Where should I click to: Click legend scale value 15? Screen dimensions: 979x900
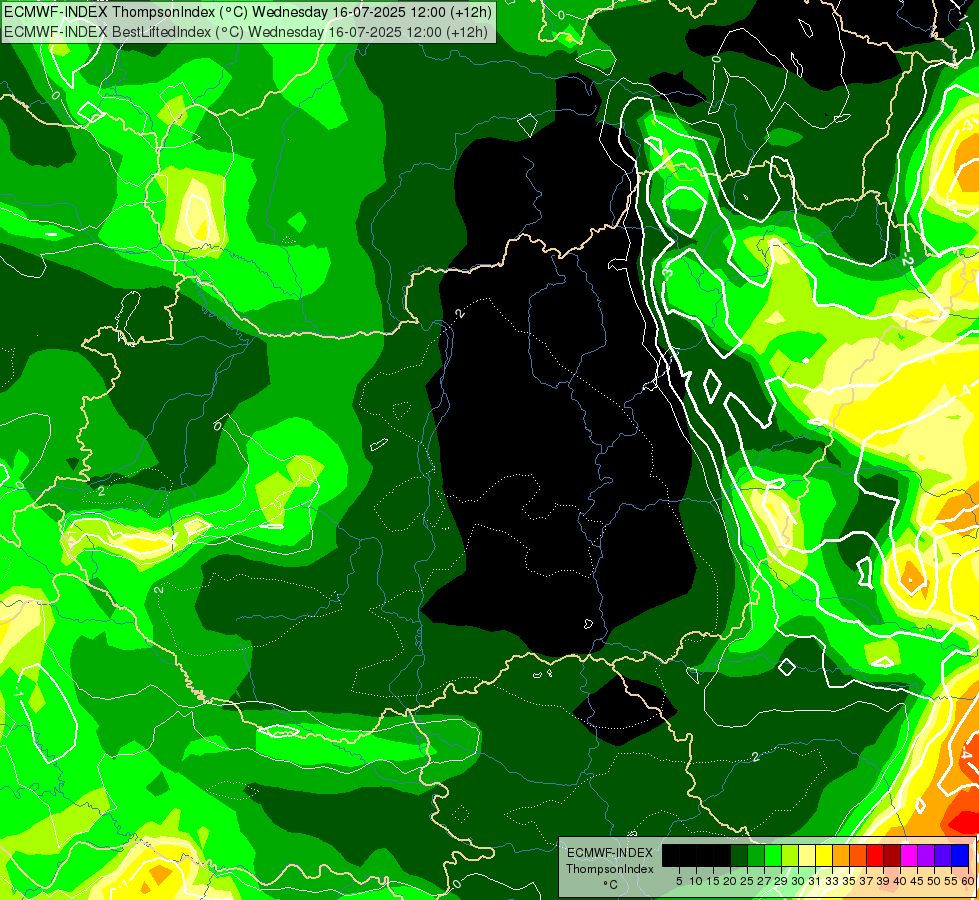click(x=713, y=881)
